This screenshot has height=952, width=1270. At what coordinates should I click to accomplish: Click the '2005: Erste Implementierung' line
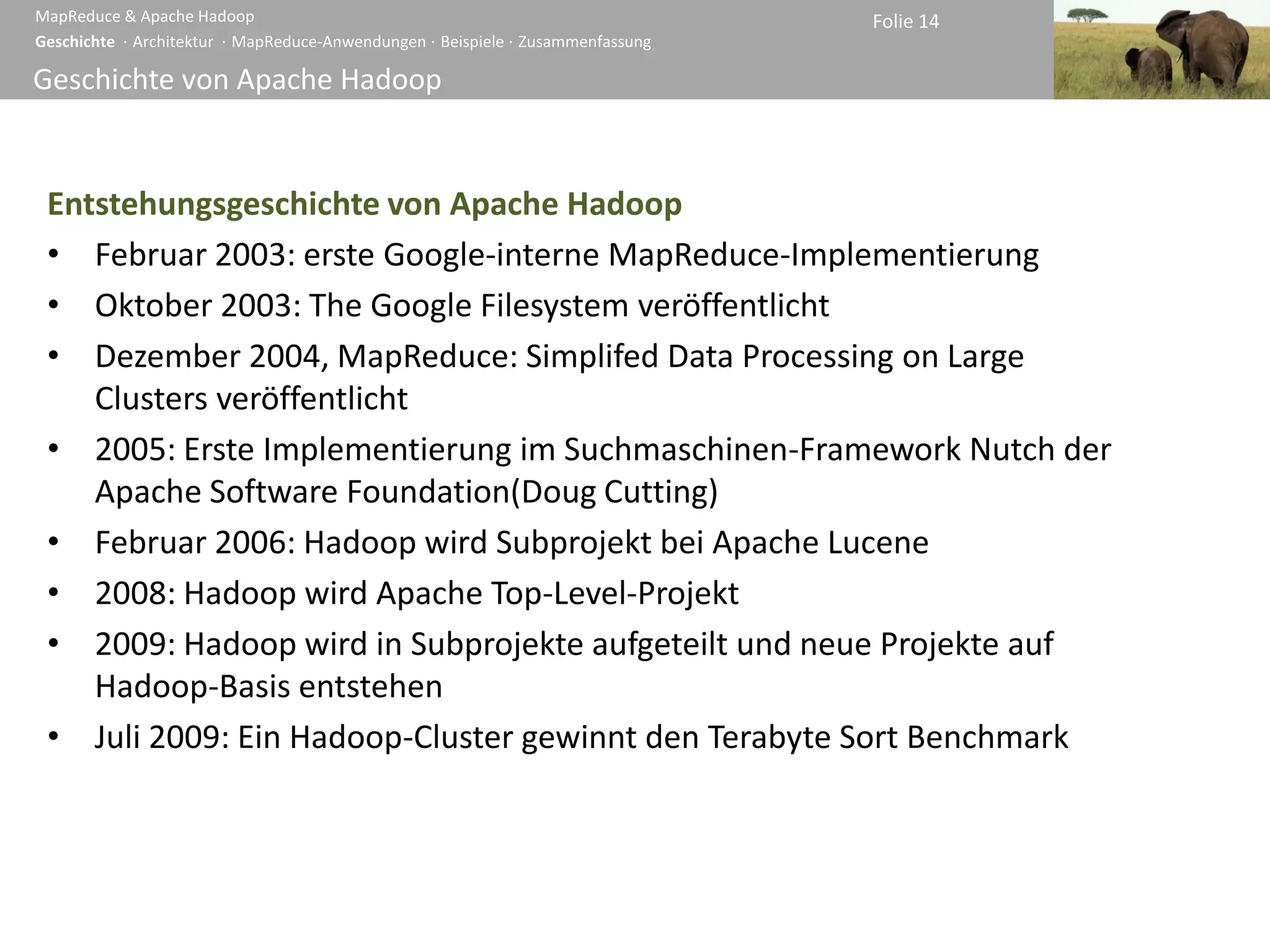[x=603, y=449]
